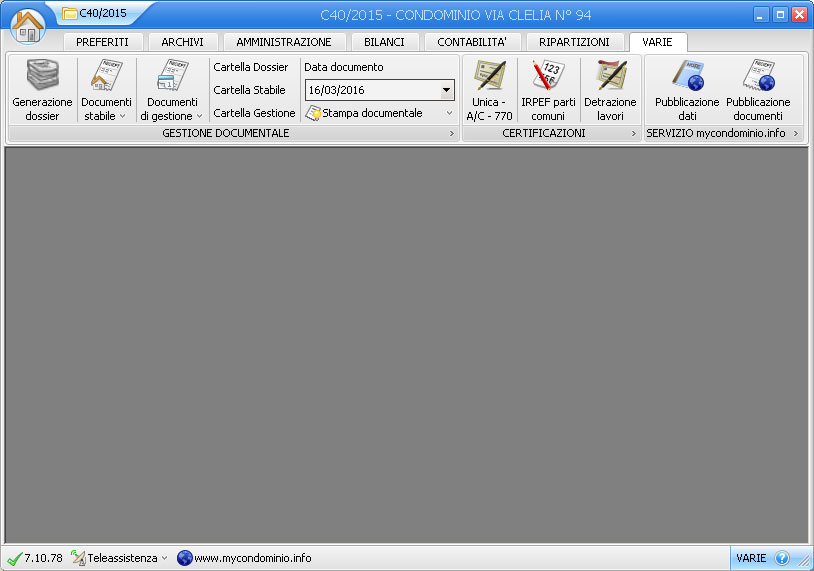814x571 pixels.
Task: Click the home application button
Action: pos(28,25)
